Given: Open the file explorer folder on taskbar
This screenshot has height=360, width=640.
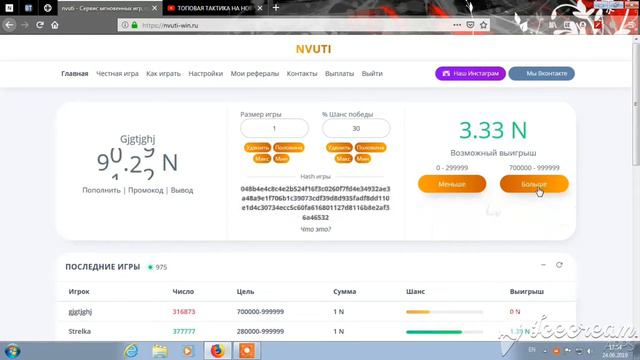Looking at the screenshot, I should (160, 351).
